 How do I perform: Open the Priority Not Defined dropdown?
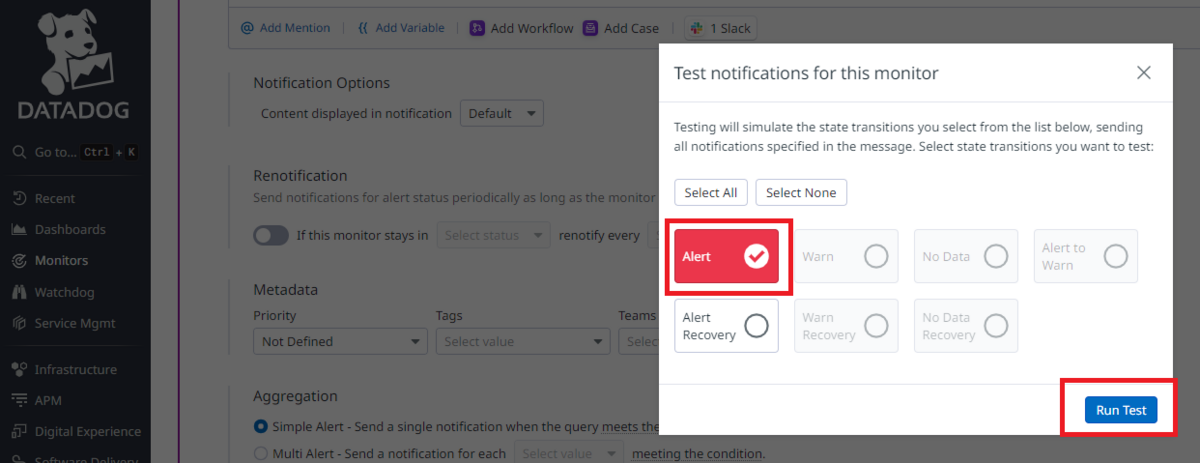pyautogui.click(x=340, y=341)
